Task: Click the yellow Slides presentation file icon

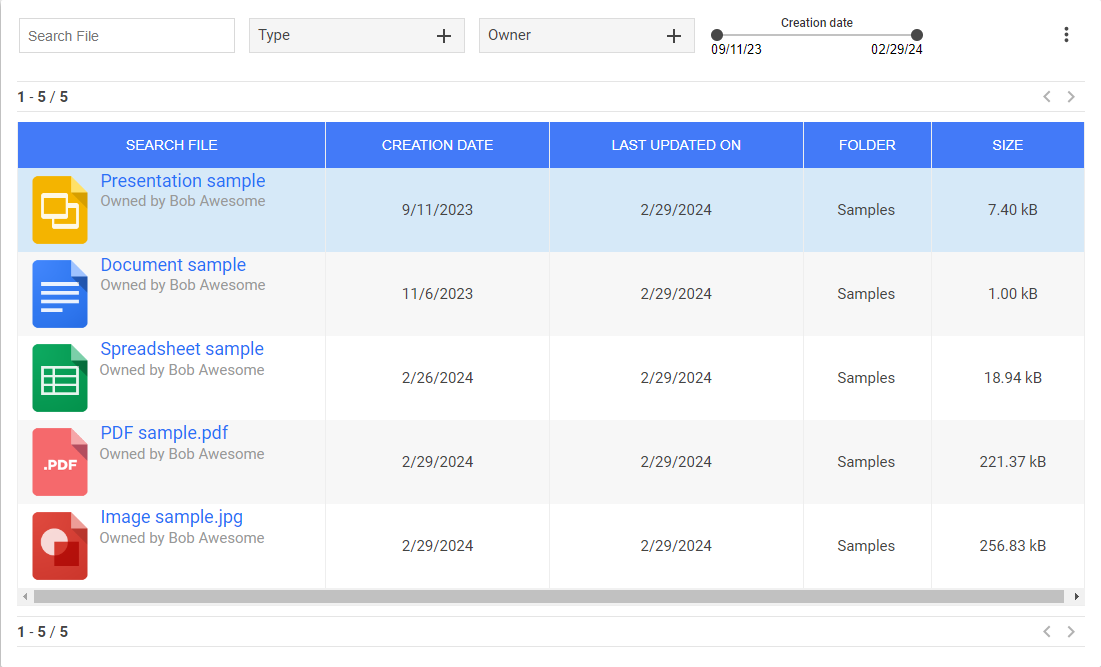Action: (60, 210)
